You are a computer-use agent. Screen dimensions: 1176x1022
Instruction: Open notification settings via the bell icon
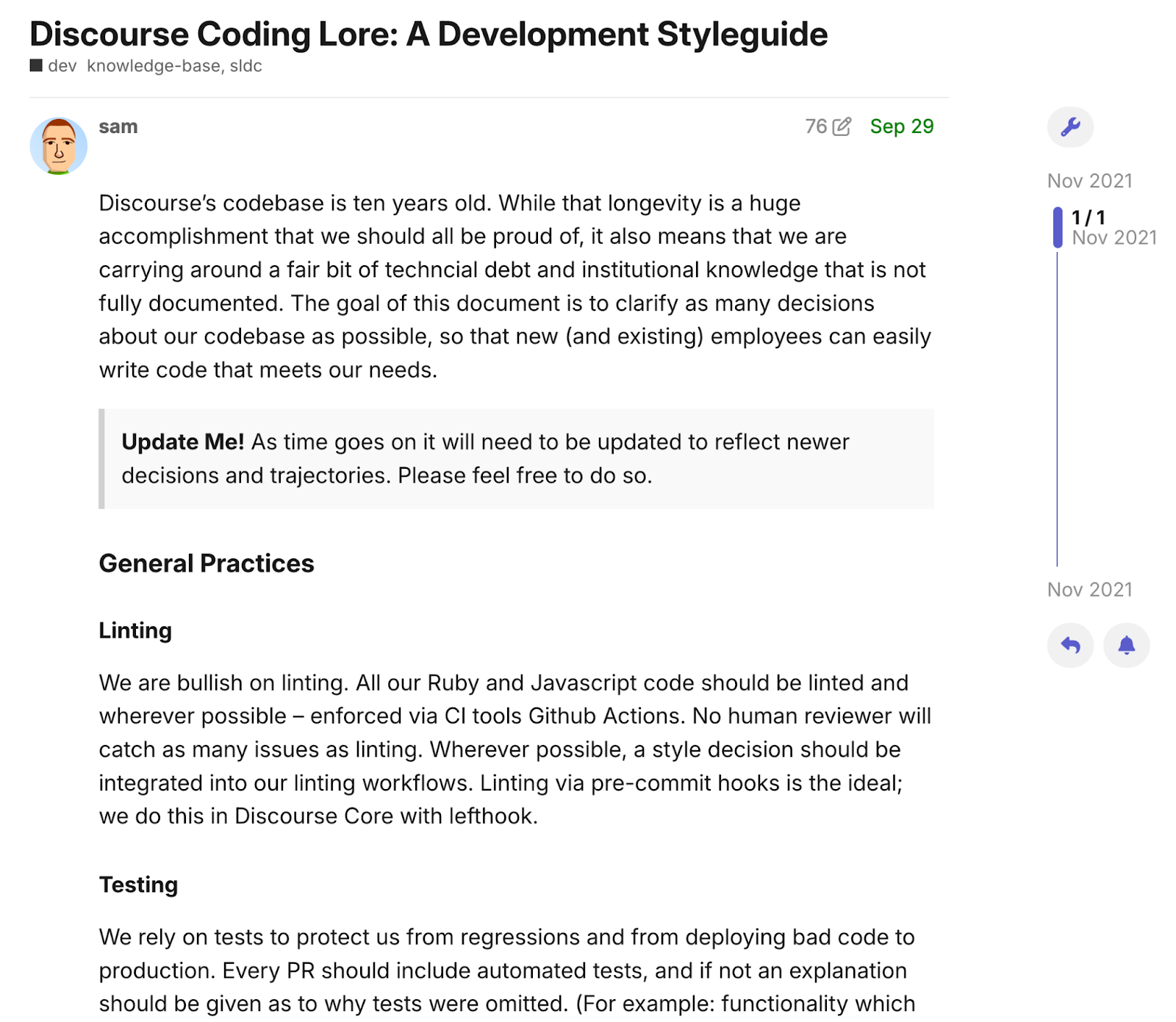1126,644
